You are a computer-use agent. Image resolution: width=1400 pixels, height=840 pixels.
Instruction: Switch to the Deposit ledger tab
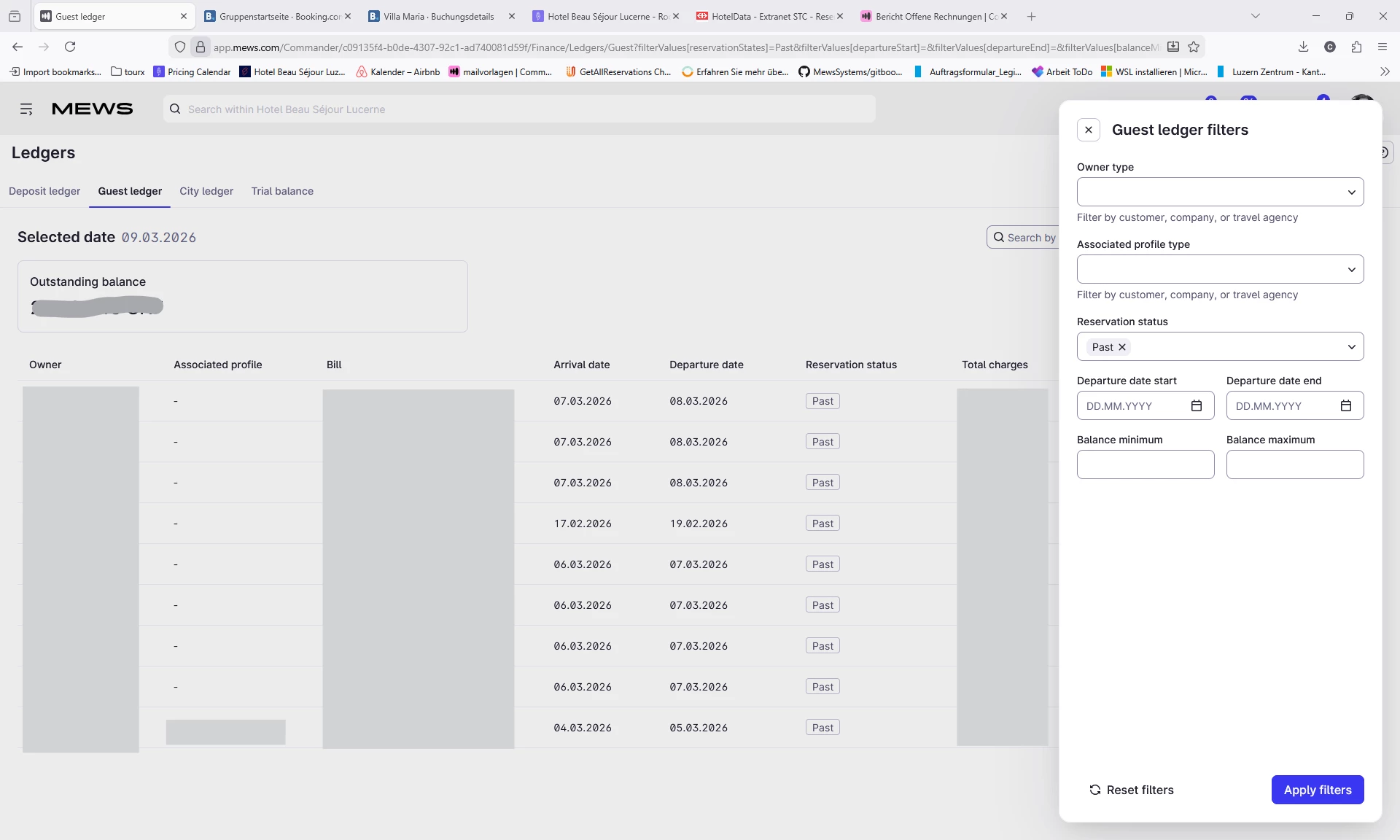coord(44,191)
